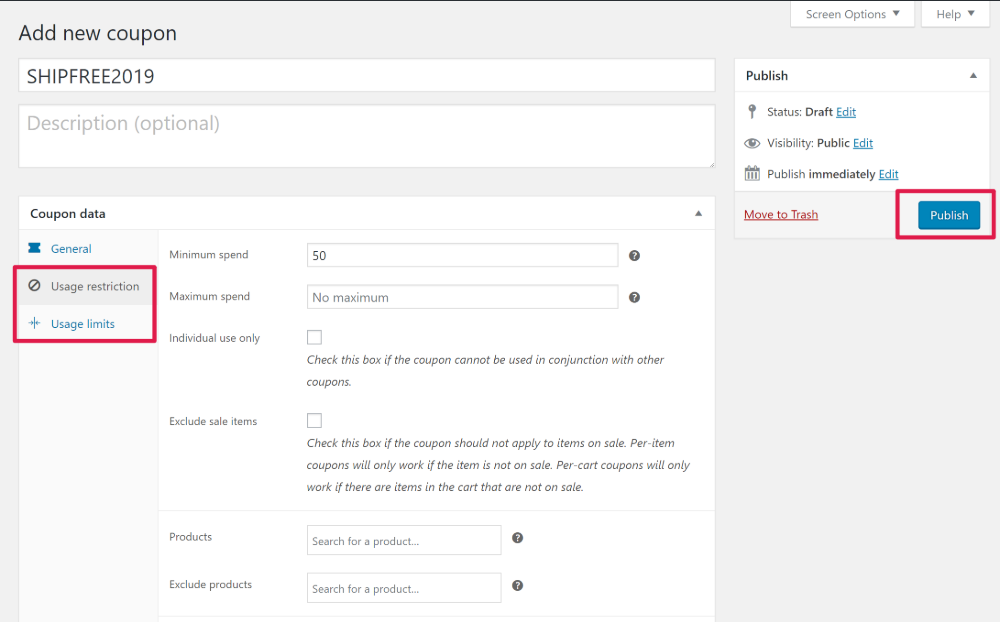Click the Products field help icon
The width and height of the screenshot is (1000, 622).
click(x=517, y=538)
